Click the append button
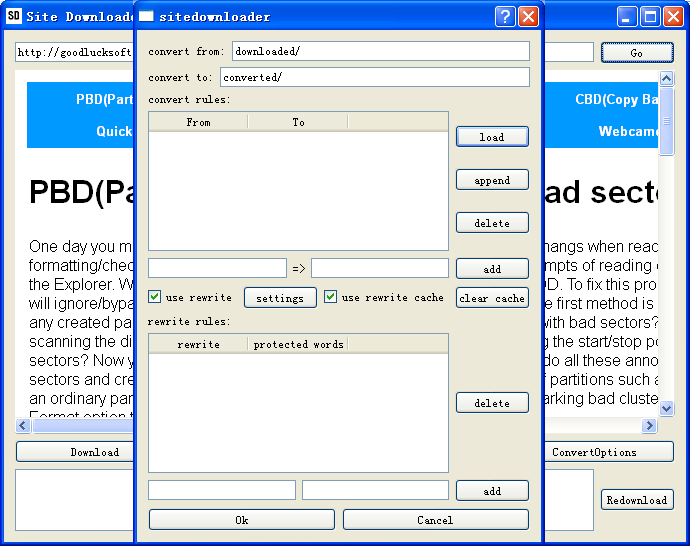690x546 pixels. click(x=492, y=180)
